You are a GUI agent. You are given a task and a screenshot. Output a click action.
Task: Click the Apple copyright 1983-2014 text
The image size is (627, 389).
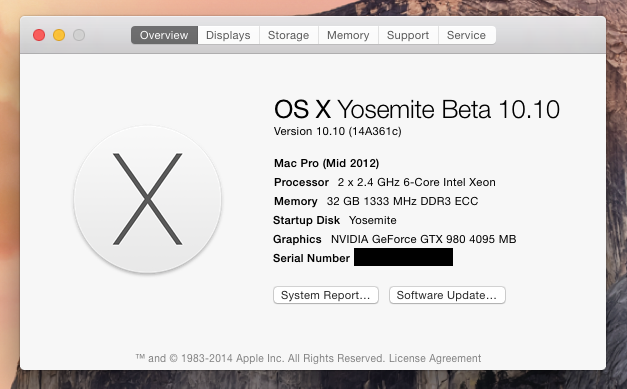pos(260,358)
